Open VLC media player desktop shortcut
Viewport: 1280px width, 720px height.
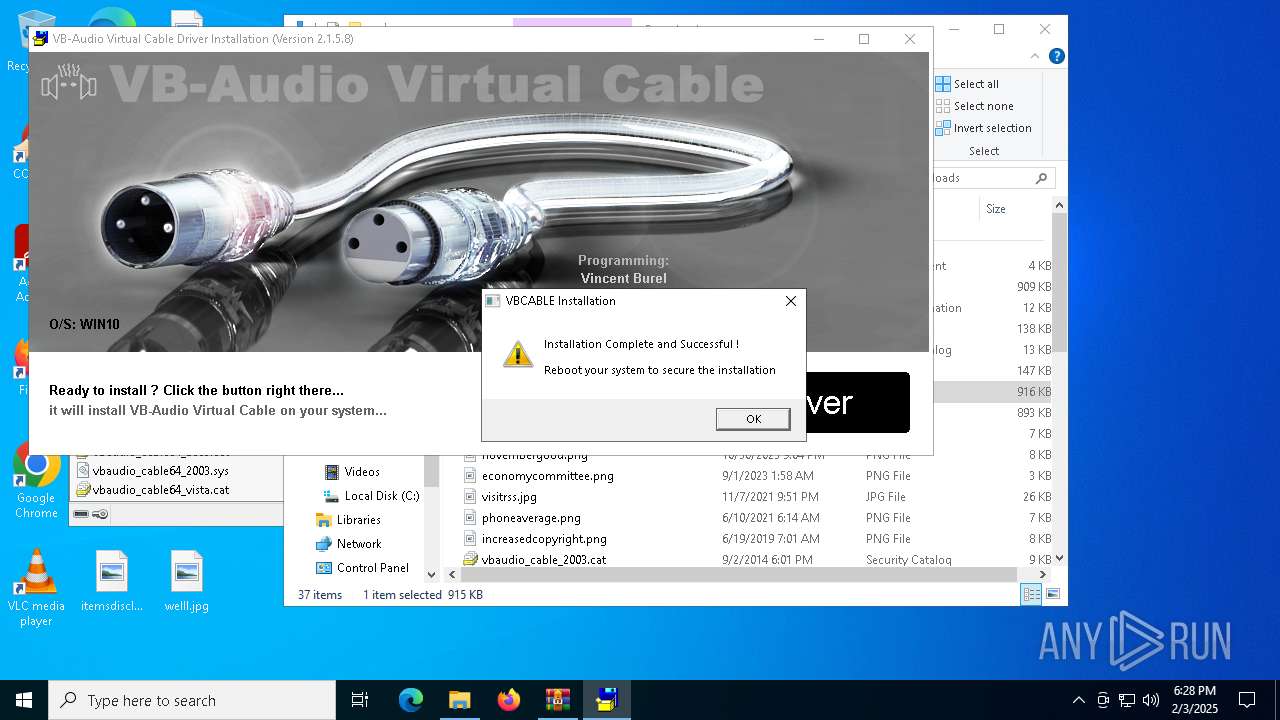tap(36, 589)
